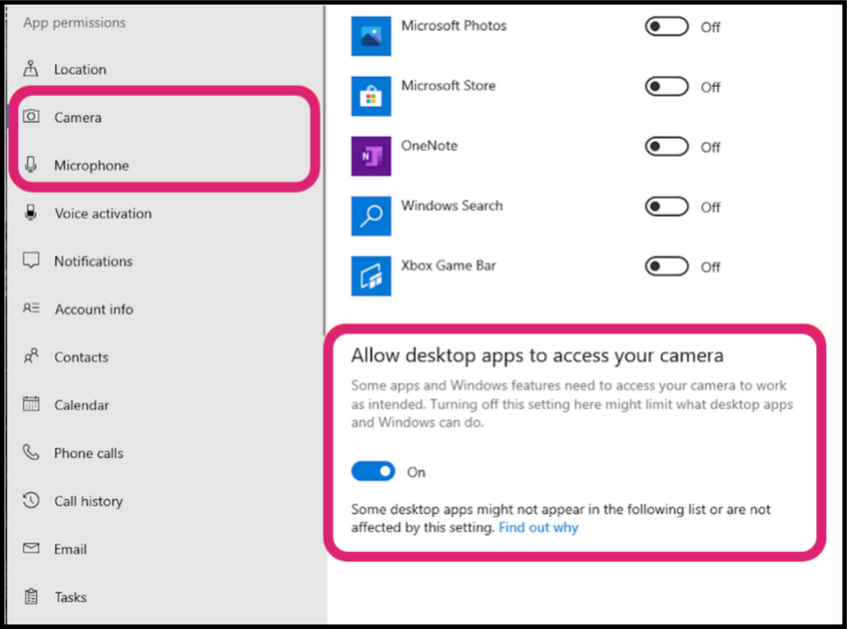The width and height of the screenshot is (847, 629).
Task: Click the sidebar vertical scrollbar
Action: pyautogui.click(x=324, y=170)
